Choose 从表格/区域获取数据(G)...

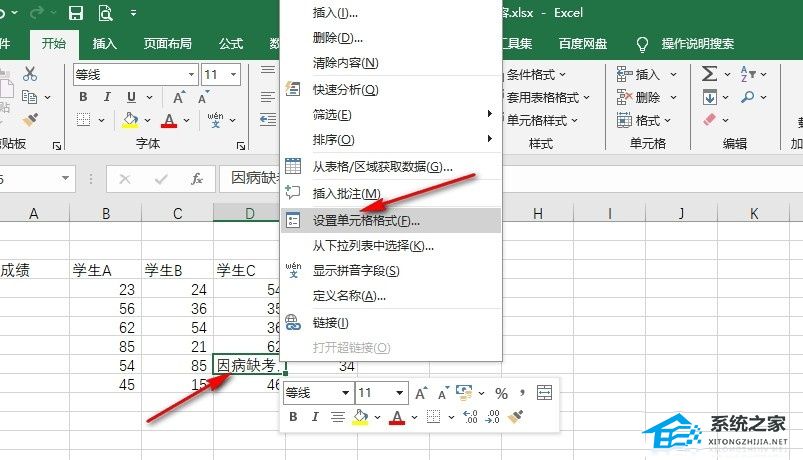click(391, 166)
